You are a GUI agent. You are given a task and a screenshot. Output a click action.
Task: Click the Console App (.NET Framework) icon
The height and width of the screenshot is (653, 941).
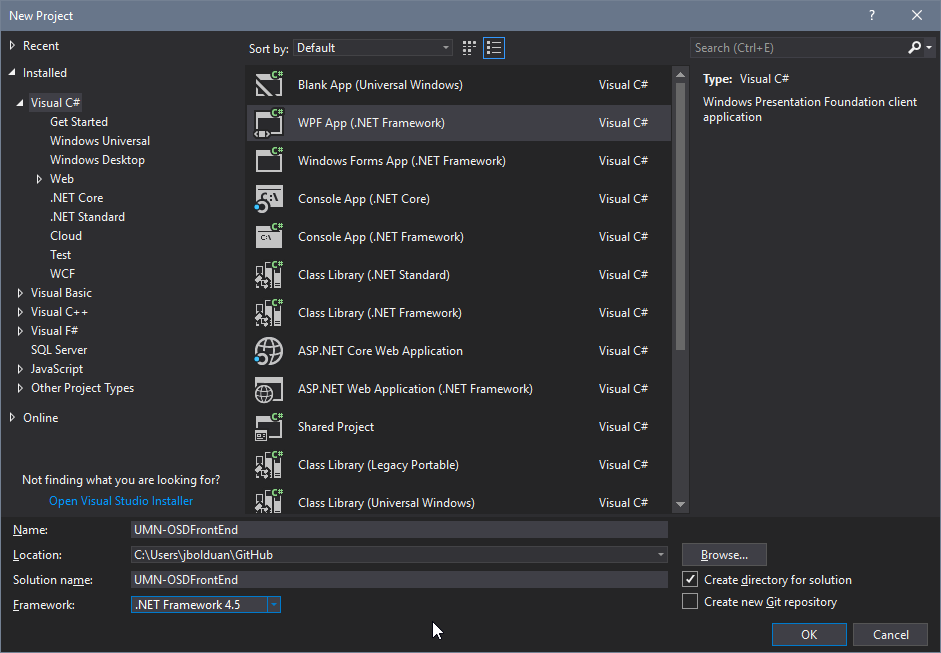pos(269,236)
